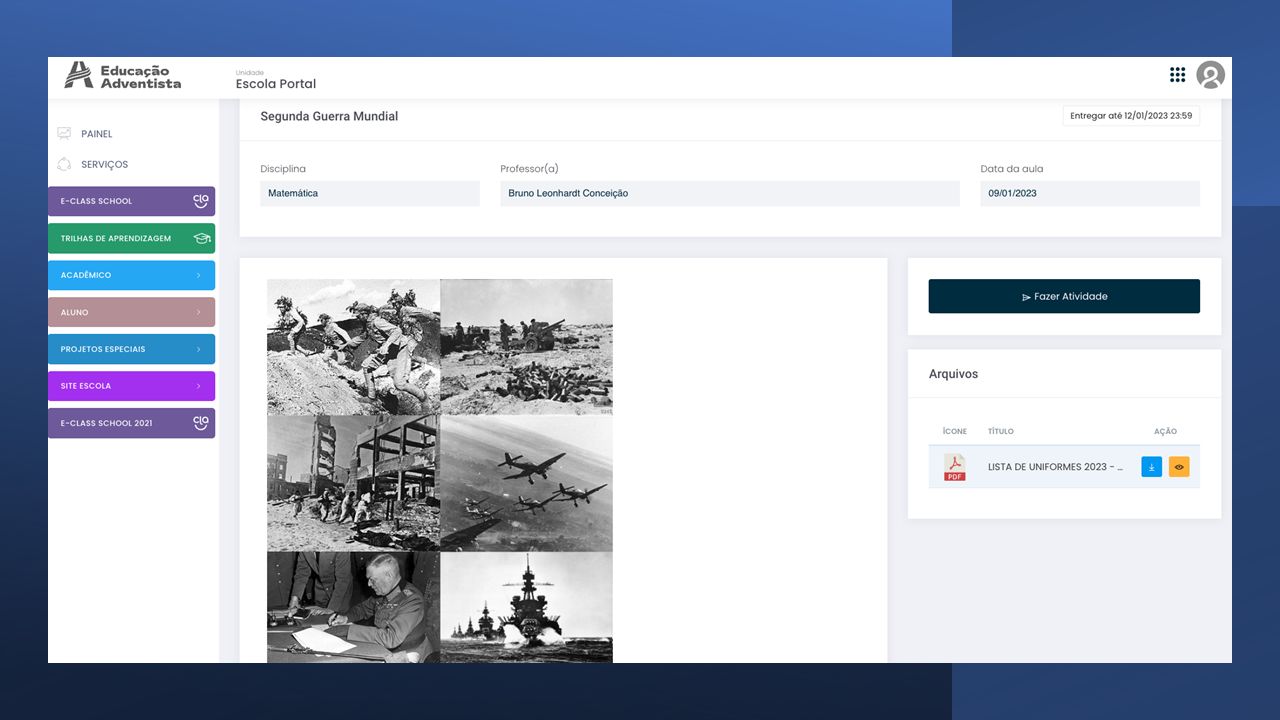Expand the Acadêmico menu chevron

point(198,275)
